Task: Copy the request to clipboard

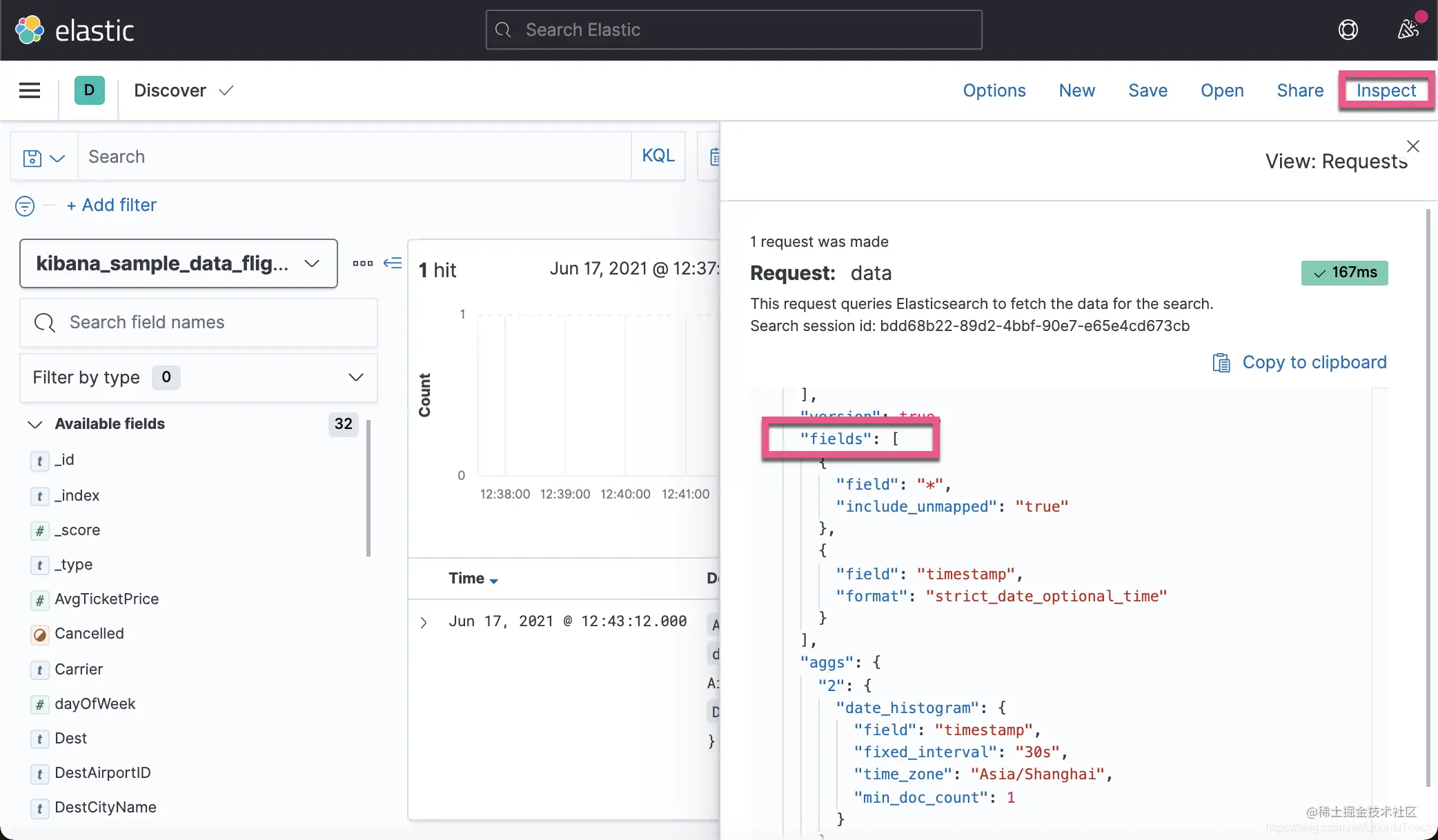Action: (x=1300, y=362)
